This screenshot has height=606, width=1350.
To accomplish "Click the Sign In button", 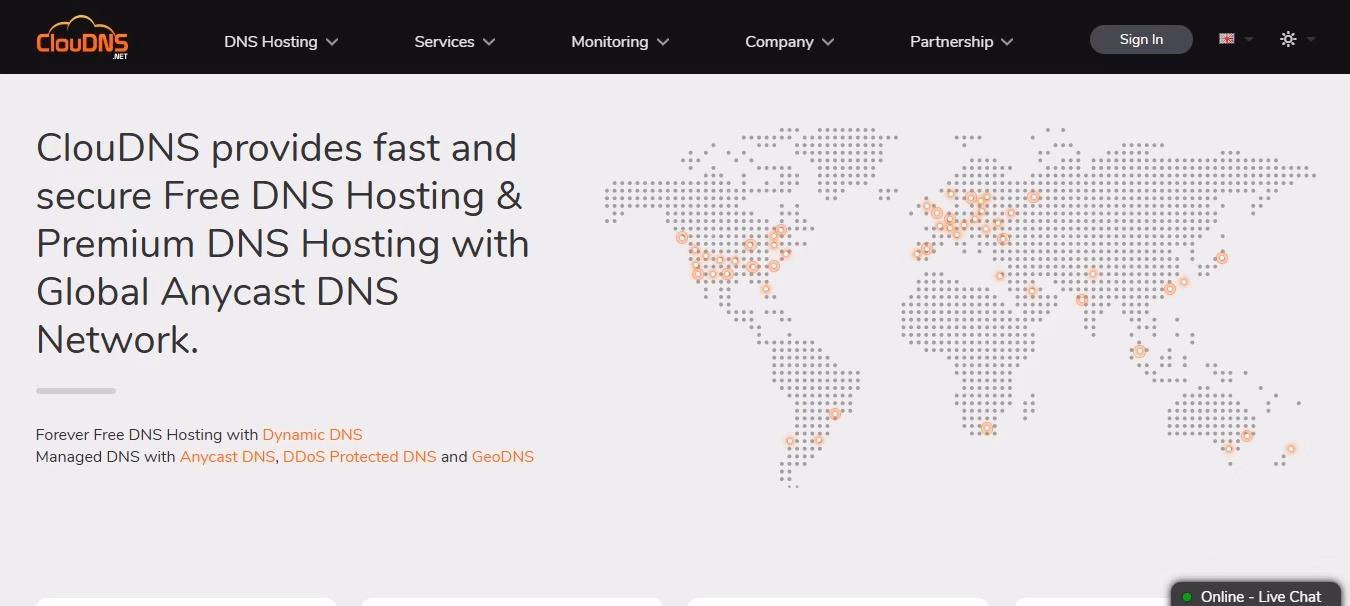I will click(1141, 39).
